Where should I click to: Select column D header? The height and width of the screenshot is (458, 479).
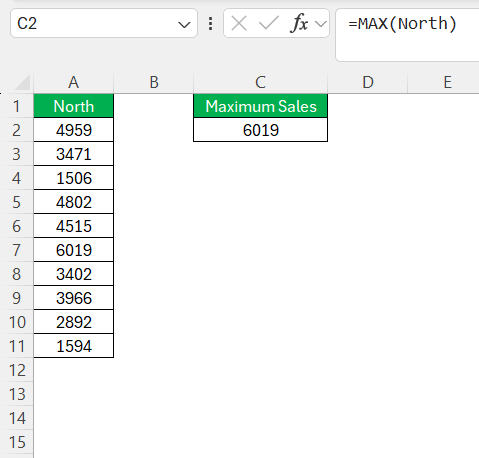[368, 82]
